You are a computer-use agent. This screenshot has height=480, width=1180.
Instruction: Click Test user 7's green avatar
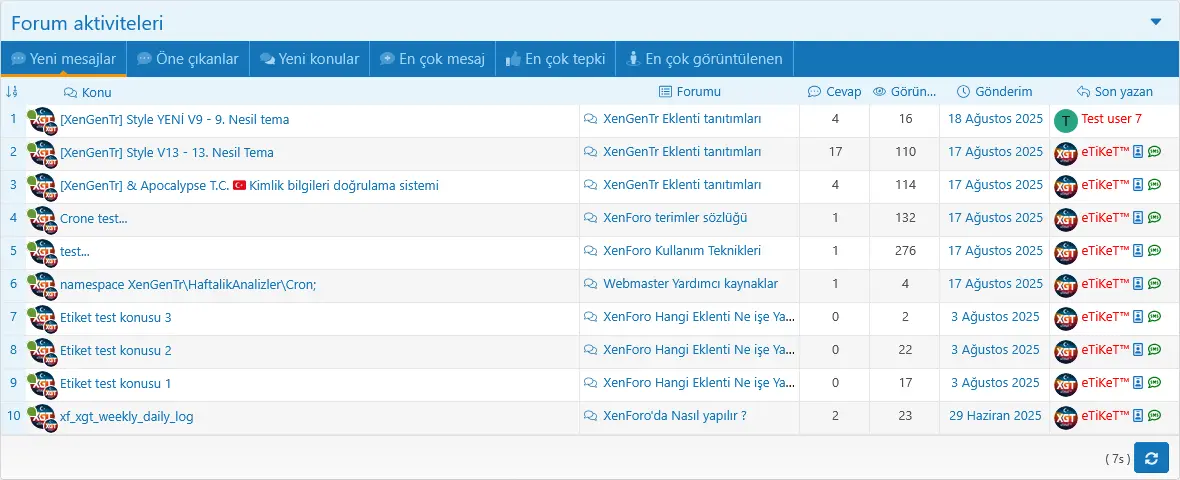pos(1066,120)
